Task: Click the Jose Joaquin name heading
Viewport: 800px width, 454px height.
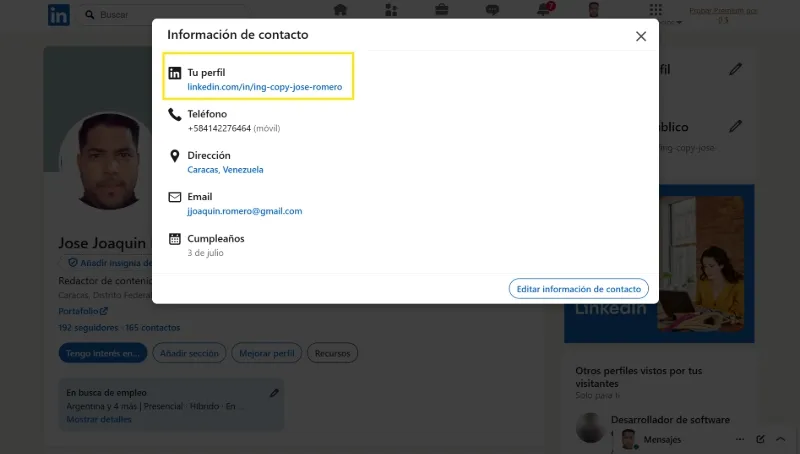Action: tap(102, 243)
